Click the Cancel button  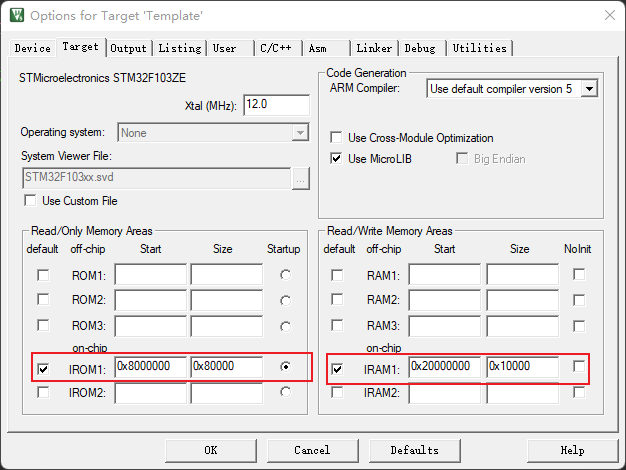[313, 450]
